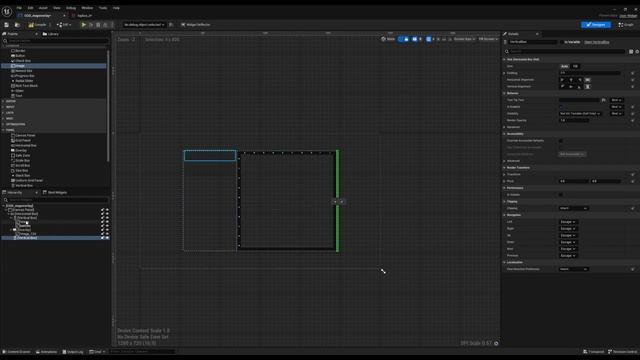The height and width of the screenshot is (360, 640).
Task: Set Size to Fill in slot settings
Action: click(575, 66)
